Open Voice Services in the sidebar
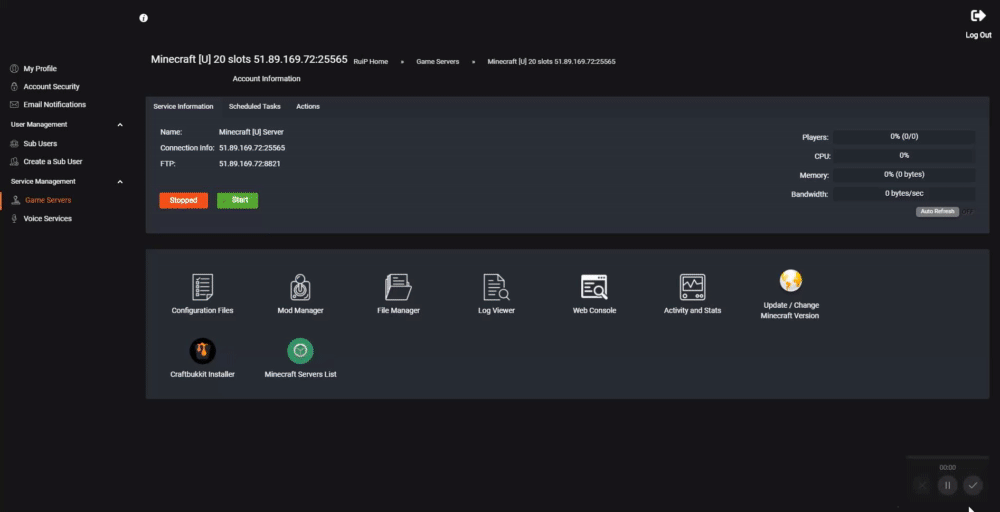This screenshot has width=1000, height=512. click(47, 219)
